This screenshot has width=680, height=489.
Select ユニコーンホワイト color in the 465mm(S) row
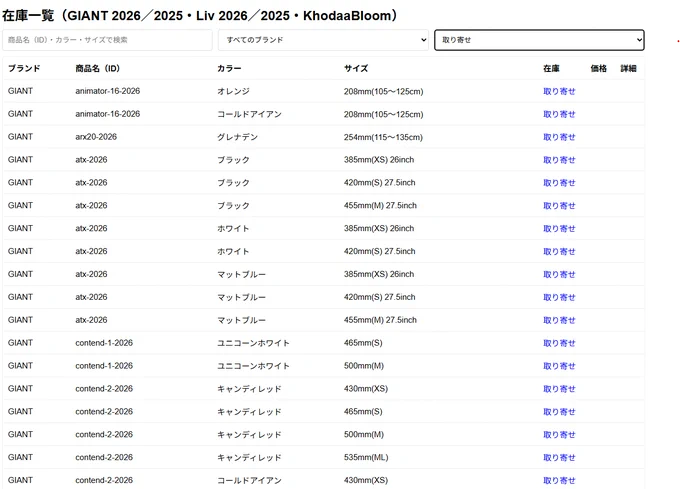click(253, 343)
